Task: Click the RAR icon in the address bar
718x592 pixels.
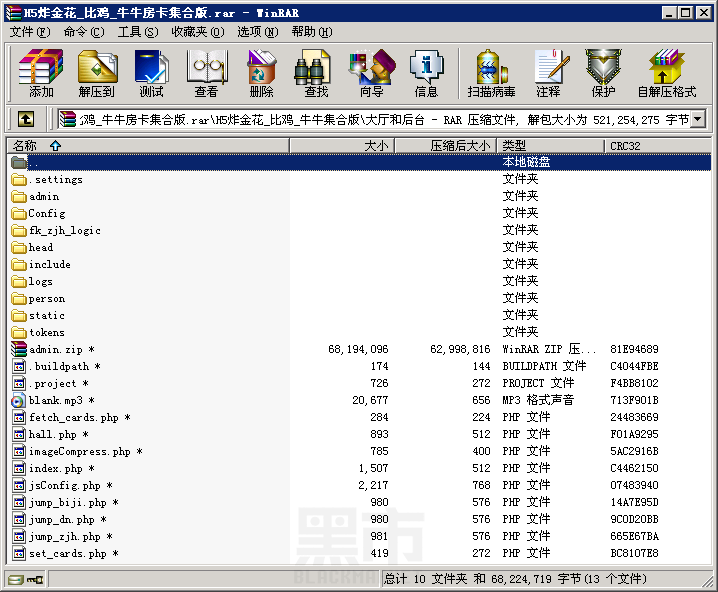Action: [x=68, y=119]
